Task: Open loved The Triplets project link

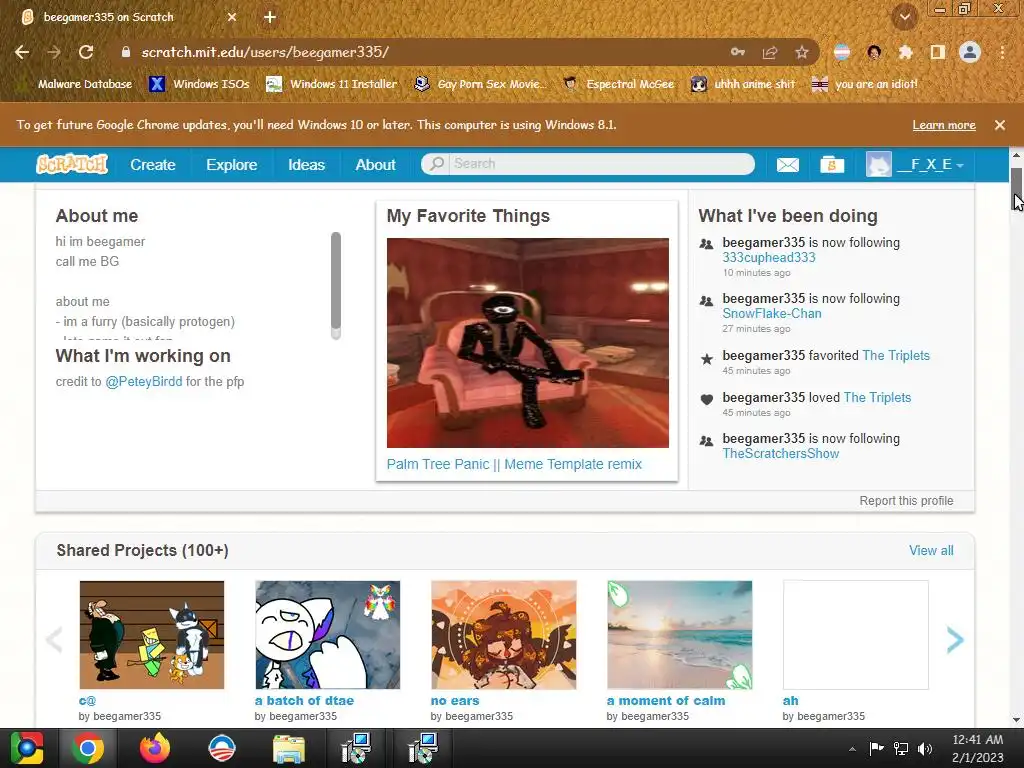Action: [877, 397]
